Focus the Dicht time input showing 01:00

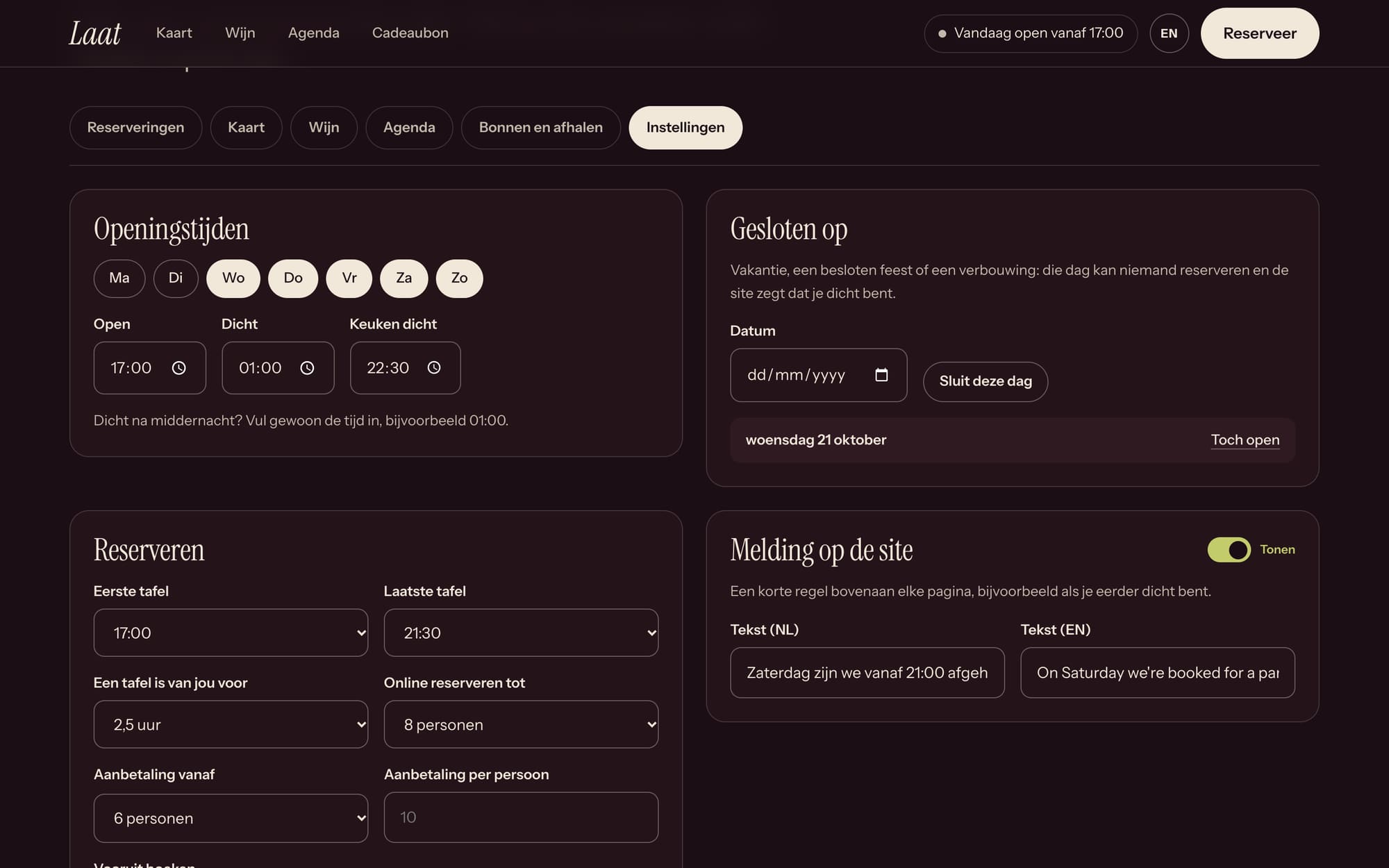(x=278, y=368)
